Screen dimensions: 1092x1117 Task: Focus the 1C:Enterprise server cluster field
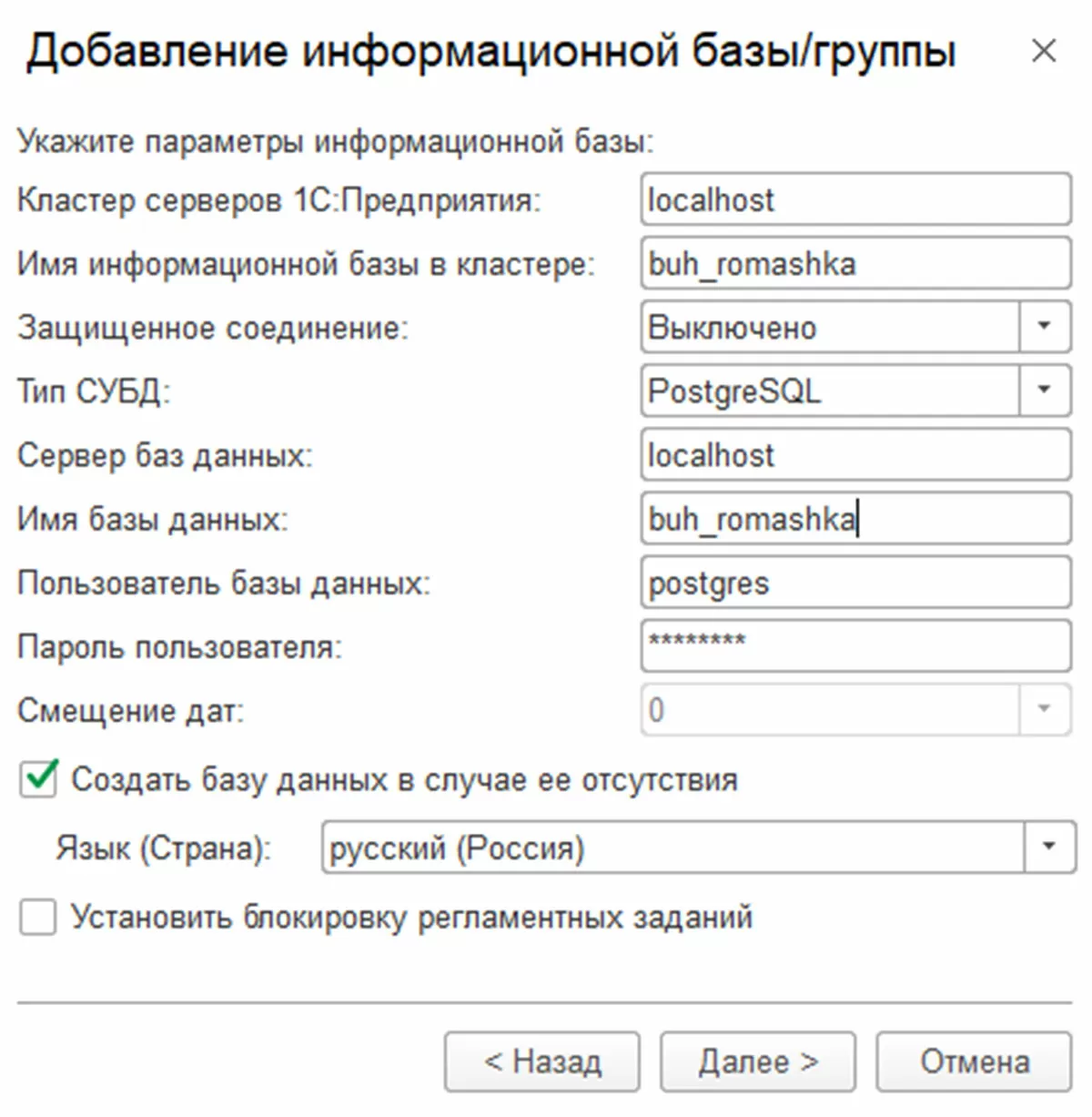pos(855,199)
